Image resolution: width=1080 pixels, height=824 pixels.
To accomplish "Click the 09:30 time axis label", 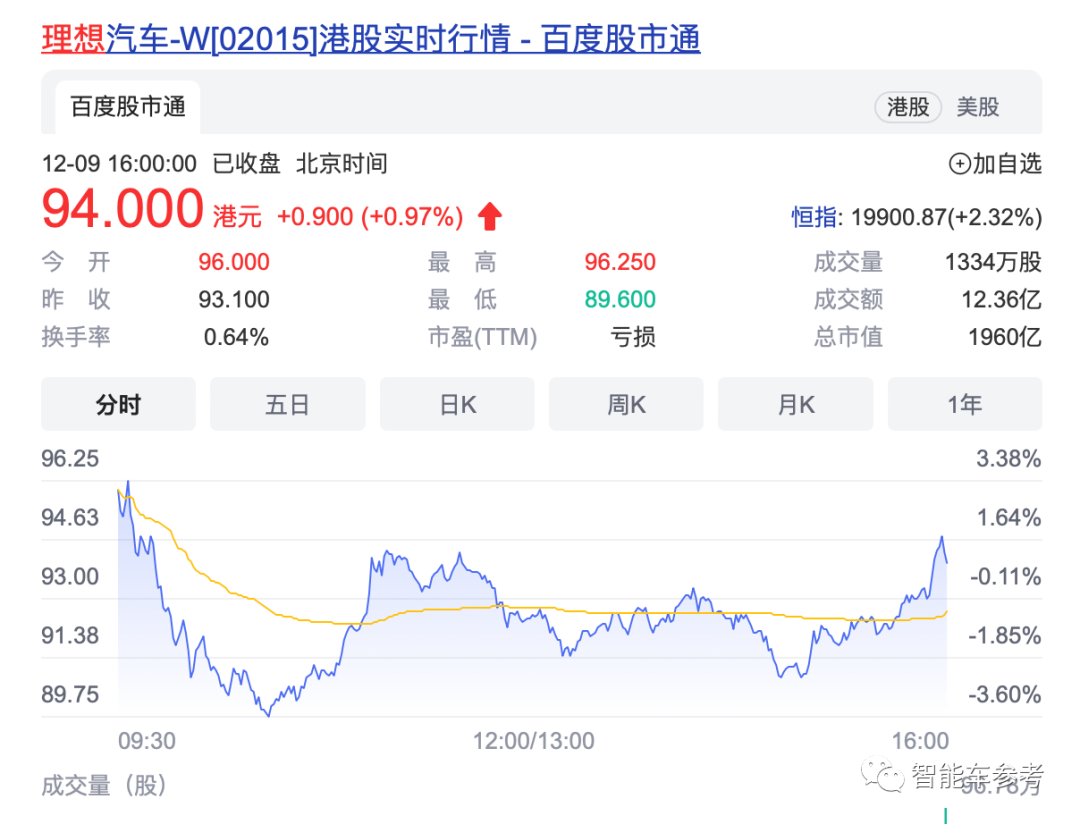I will [147, 741].
